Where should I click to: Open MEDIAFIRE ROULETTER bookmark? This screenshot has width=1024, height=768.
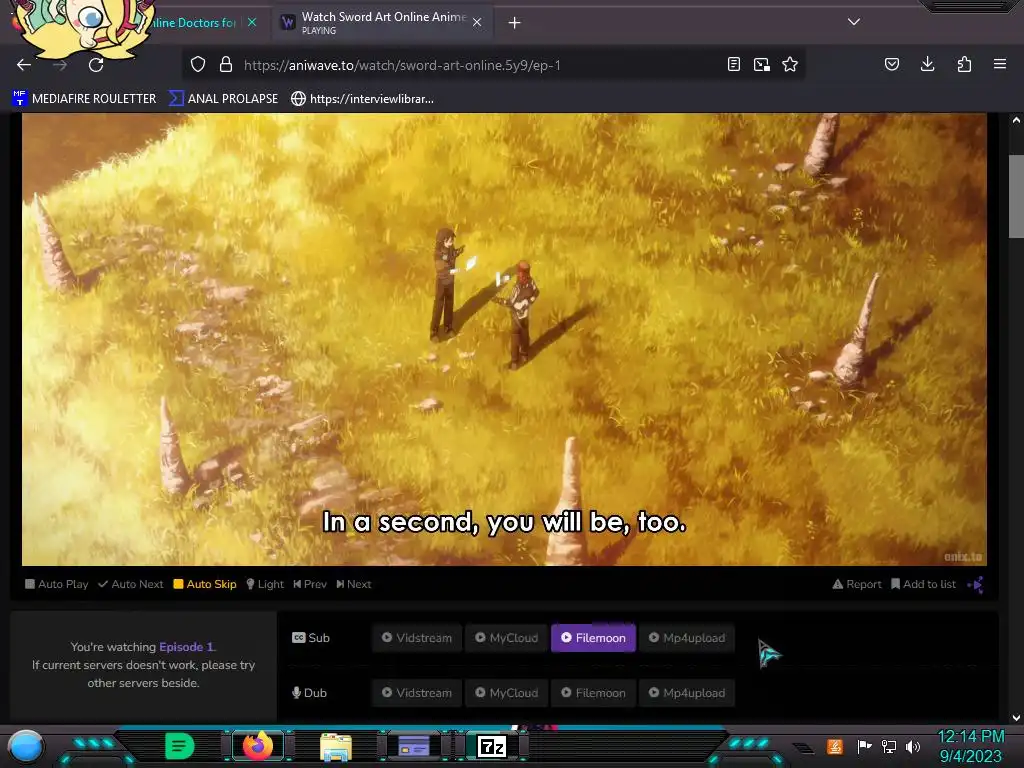tap(84, 99)
